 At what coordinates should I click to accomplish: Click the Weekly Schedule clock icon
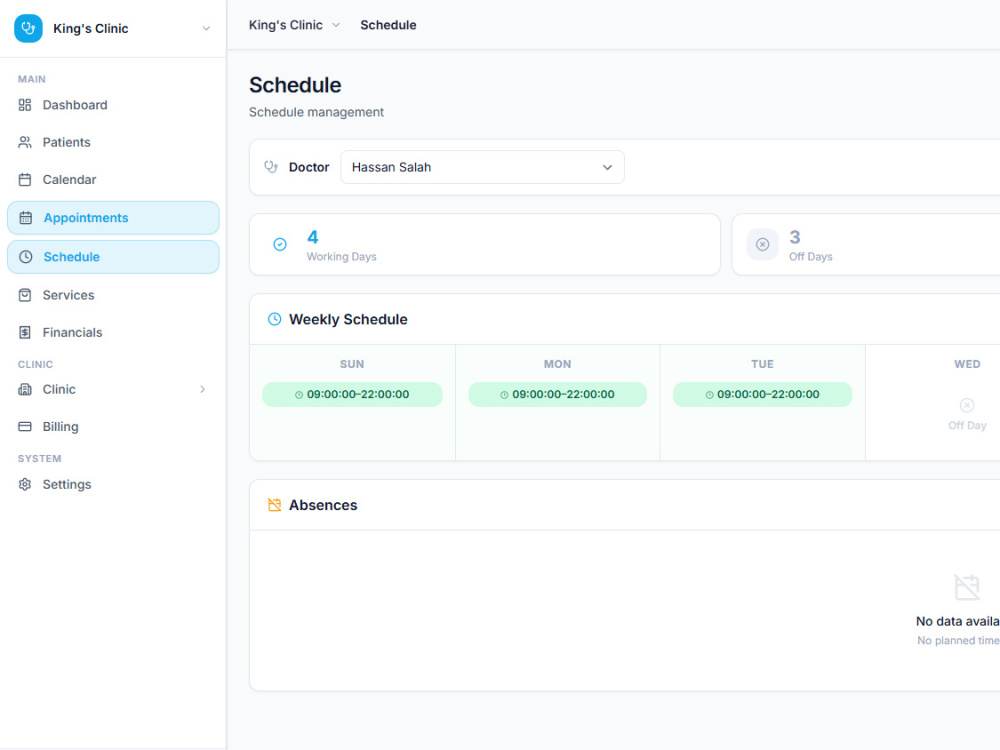tap(274, 319)
